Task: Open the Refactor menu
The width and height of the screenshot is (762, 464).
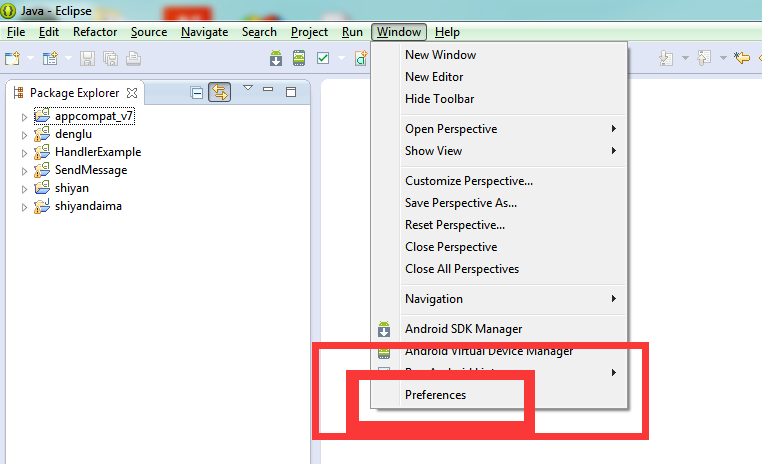Action: [x=95, y=32]
